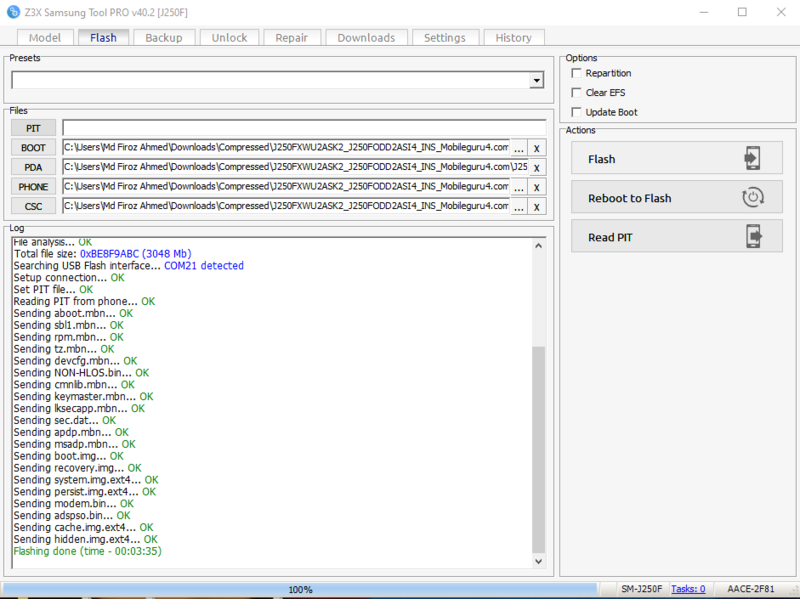Open the Settings tab
800x599 pixels.
point(444,38)
